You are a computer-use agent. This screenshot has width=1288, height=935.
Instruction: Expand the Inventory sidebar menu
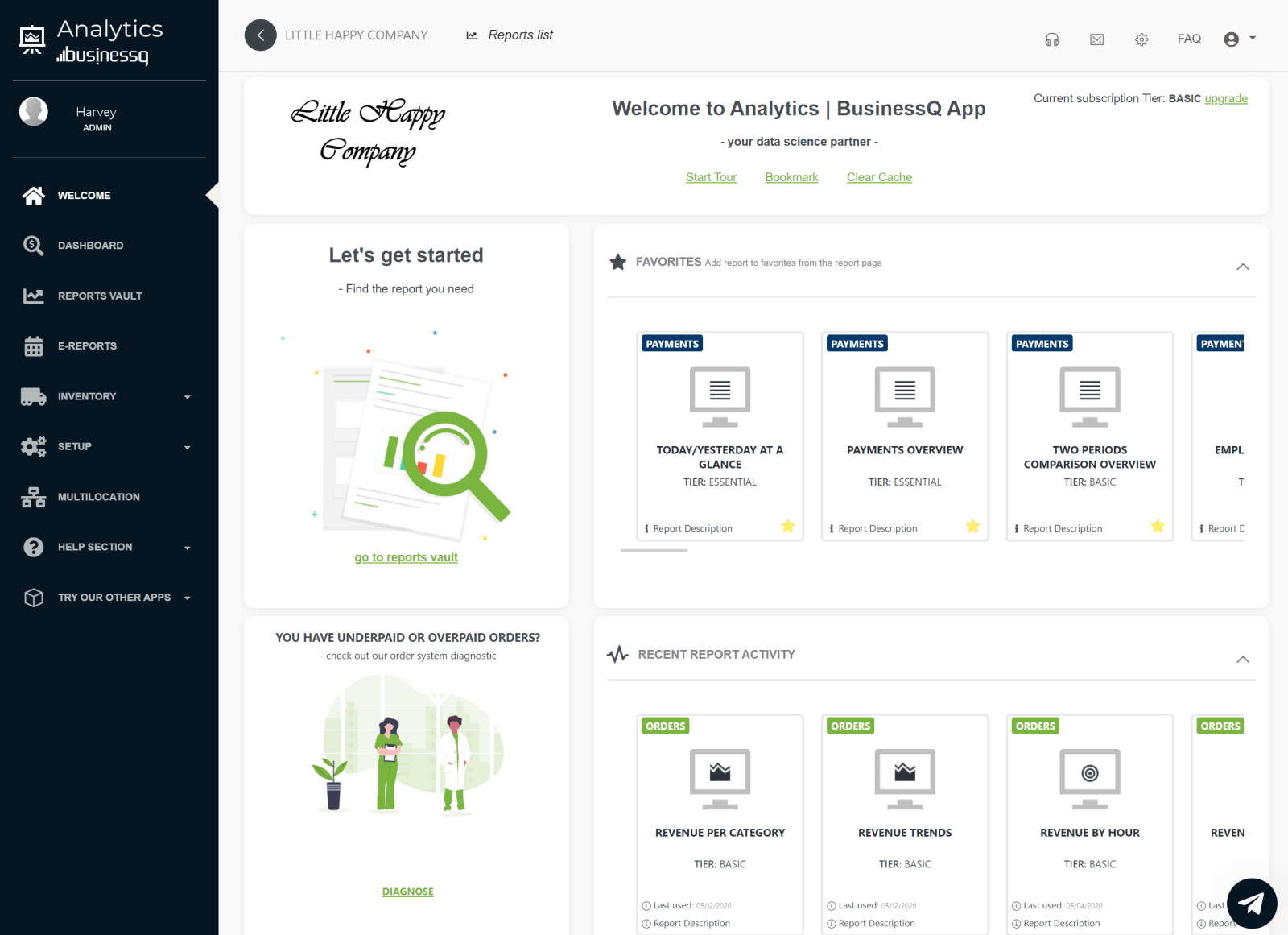[188, 396]
